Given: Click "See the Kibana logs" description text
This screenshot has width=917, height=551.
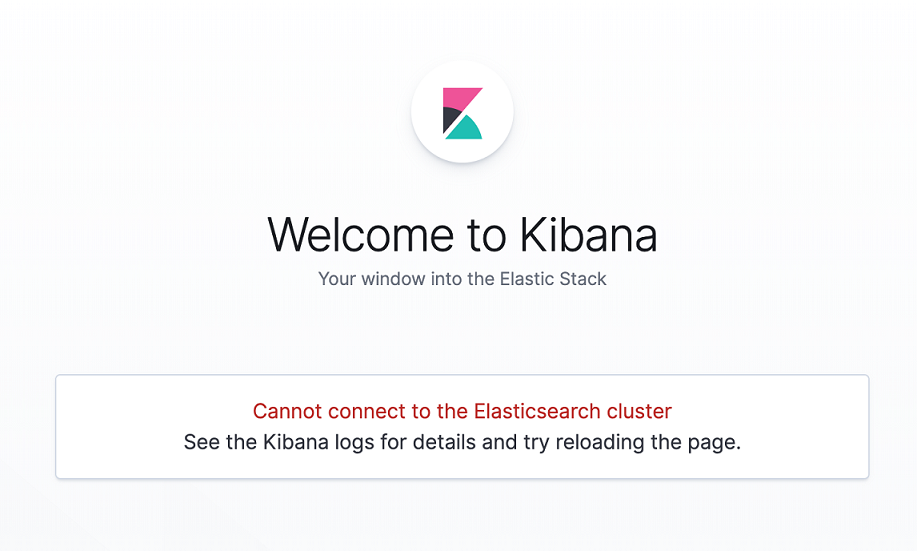Looking at the screenshot, I should [x=462, y=442].
